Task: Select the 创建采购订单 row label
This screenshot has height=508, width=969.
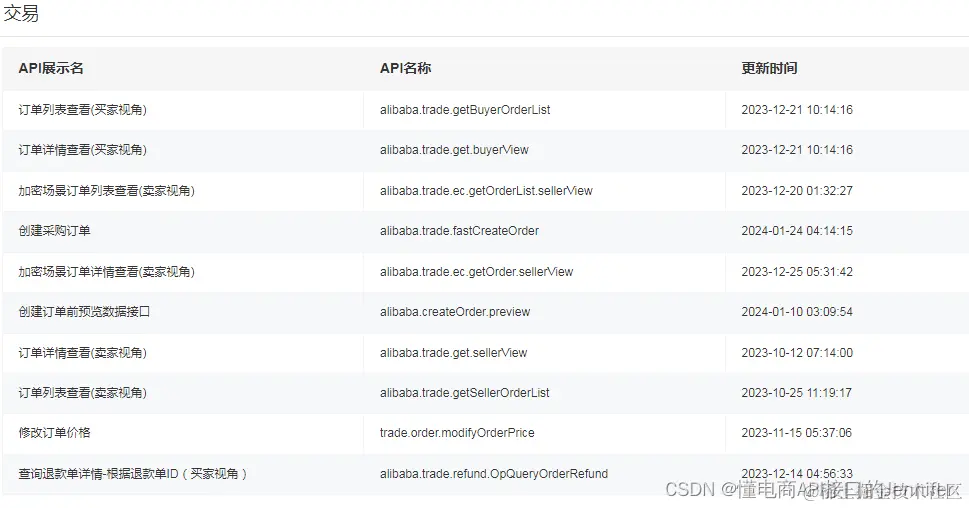Action: pyautogui.click(x=54, y=231)
